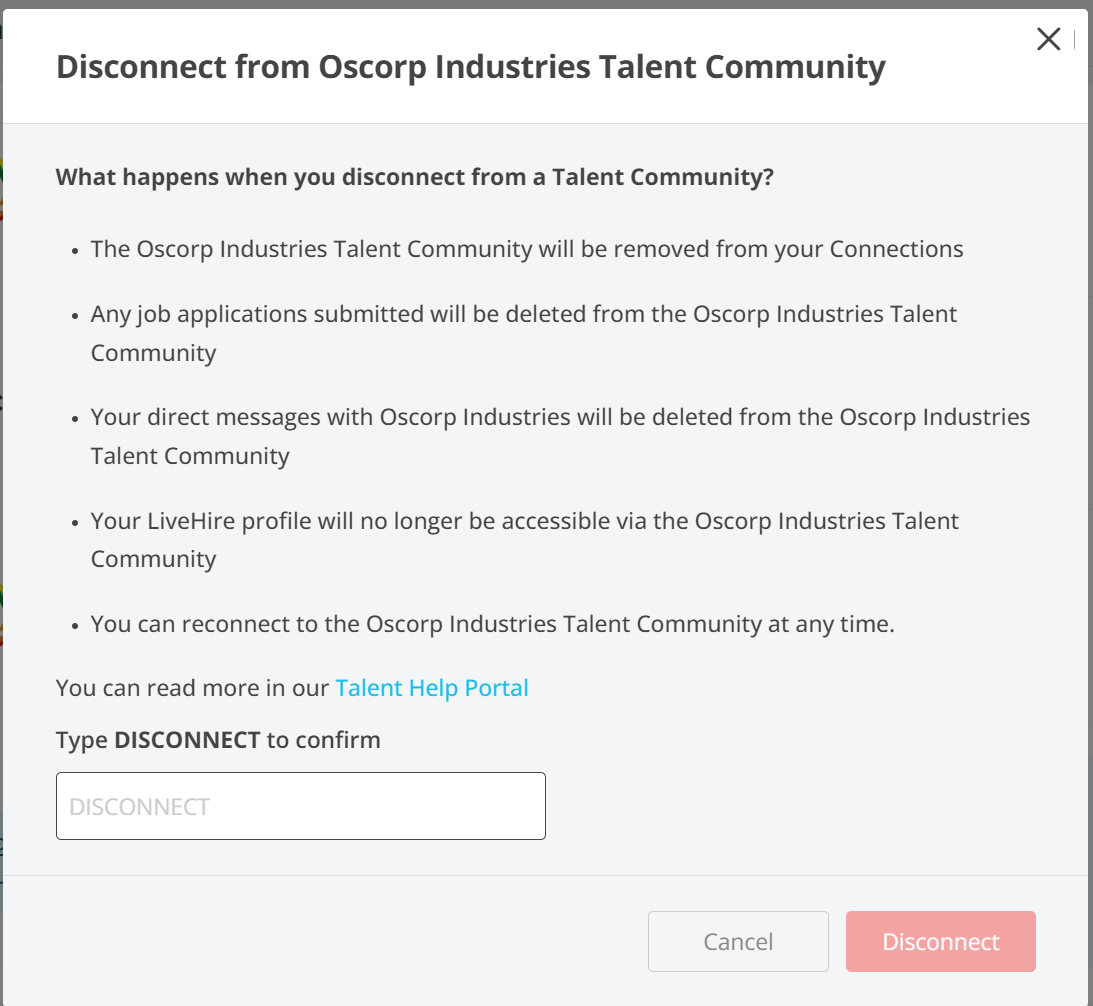Click the bullet dot before 'Your LiveHire profile'
Viewport: 1093px width, 1006px height.
pyautogui.click(x=76, y=523)
